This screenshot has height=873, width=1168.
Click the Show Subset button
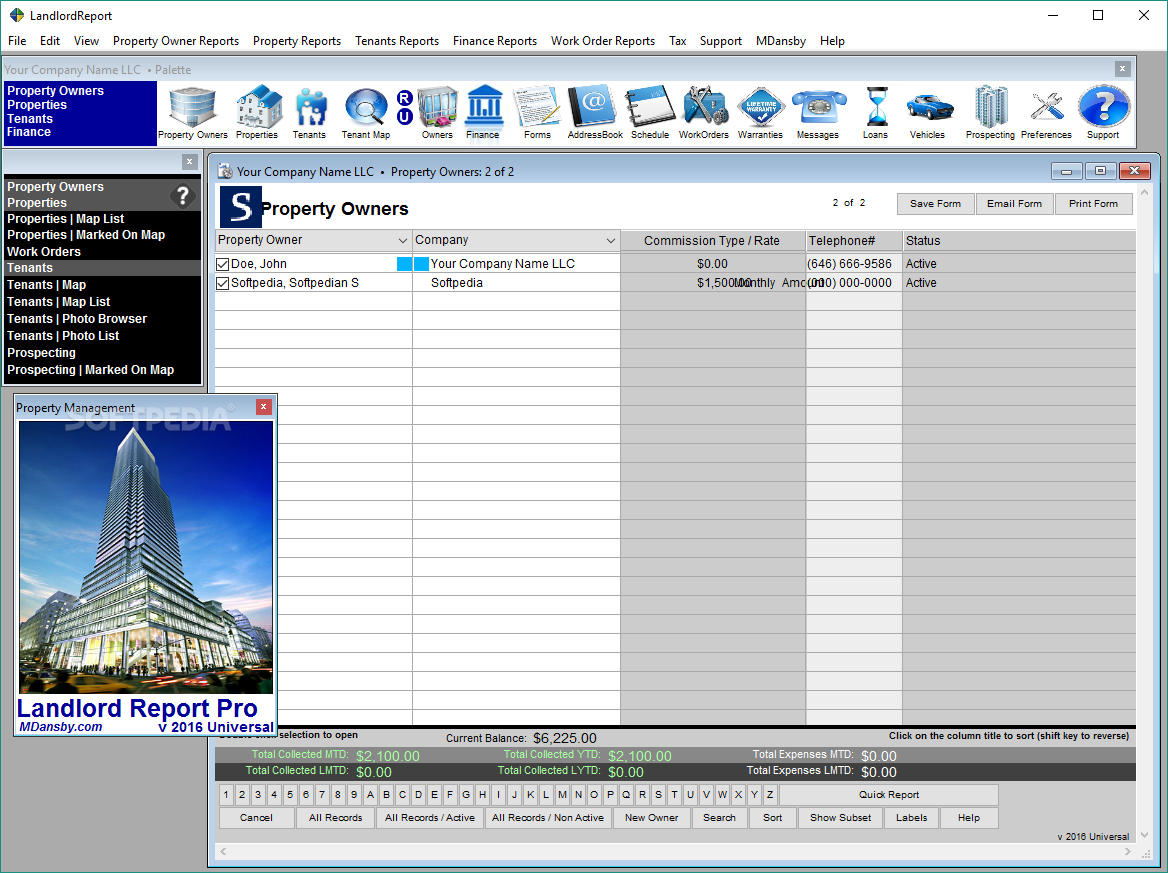click(x=840, y=818)
